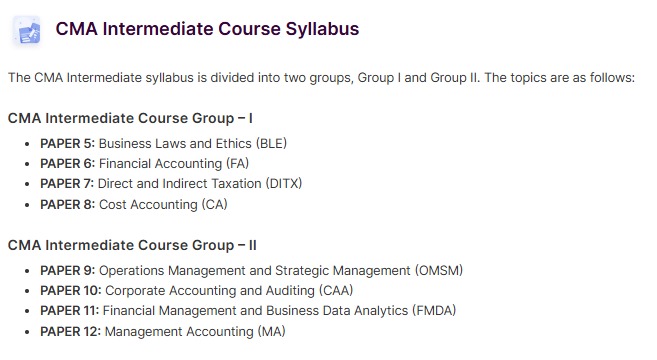Click the (BLE) abbreviation text

pyautogui.click(x=271, y=143)
